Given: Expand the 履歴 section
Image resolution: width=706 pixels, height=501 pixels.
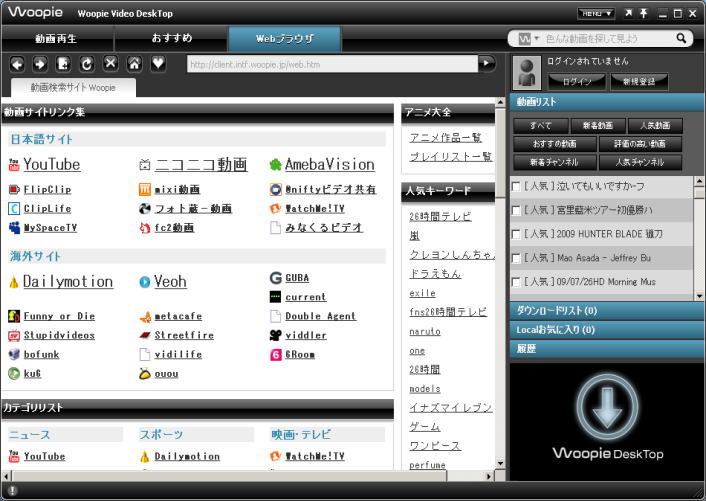Looking at the screenshot, I should [x=607, y=349].
